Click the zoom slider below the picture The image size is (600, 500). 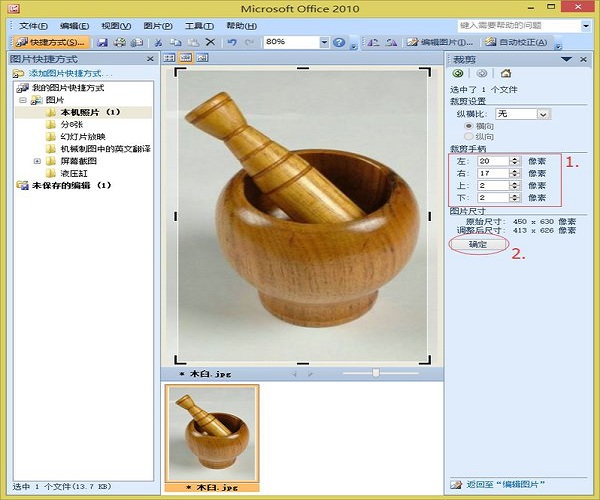(376, 373)
